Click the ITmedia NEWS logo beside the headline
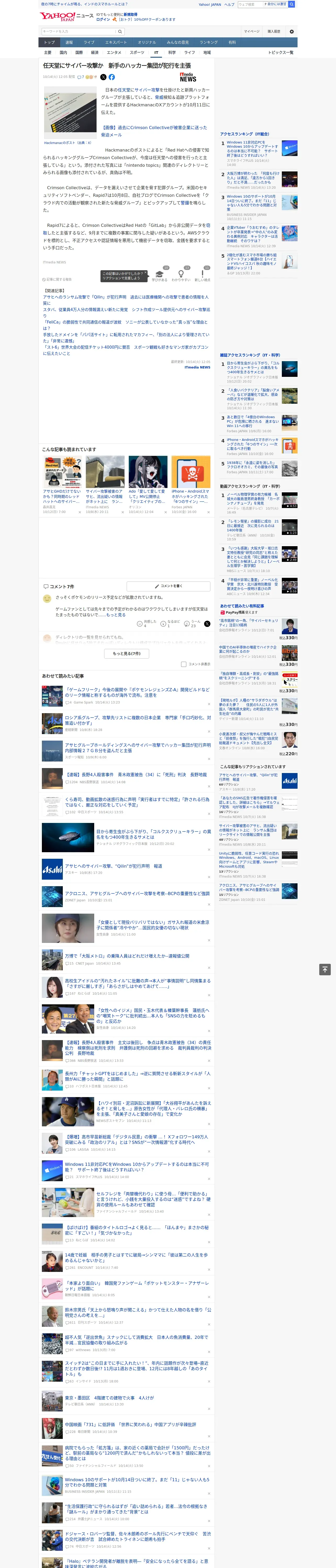 click(x=188, y=77)
